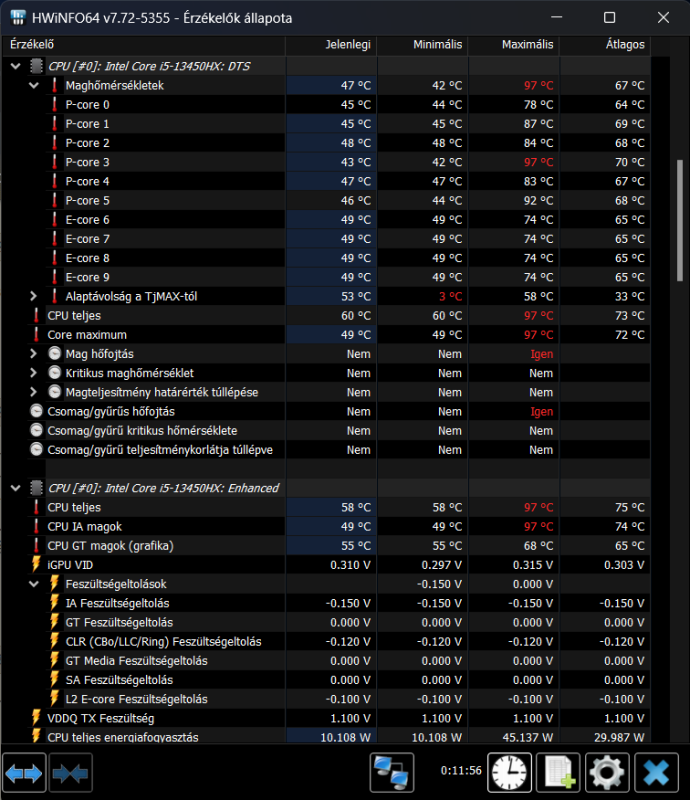
Task: Expand the Kritikus maghőmérséklet node
Action: pos(34,373)
